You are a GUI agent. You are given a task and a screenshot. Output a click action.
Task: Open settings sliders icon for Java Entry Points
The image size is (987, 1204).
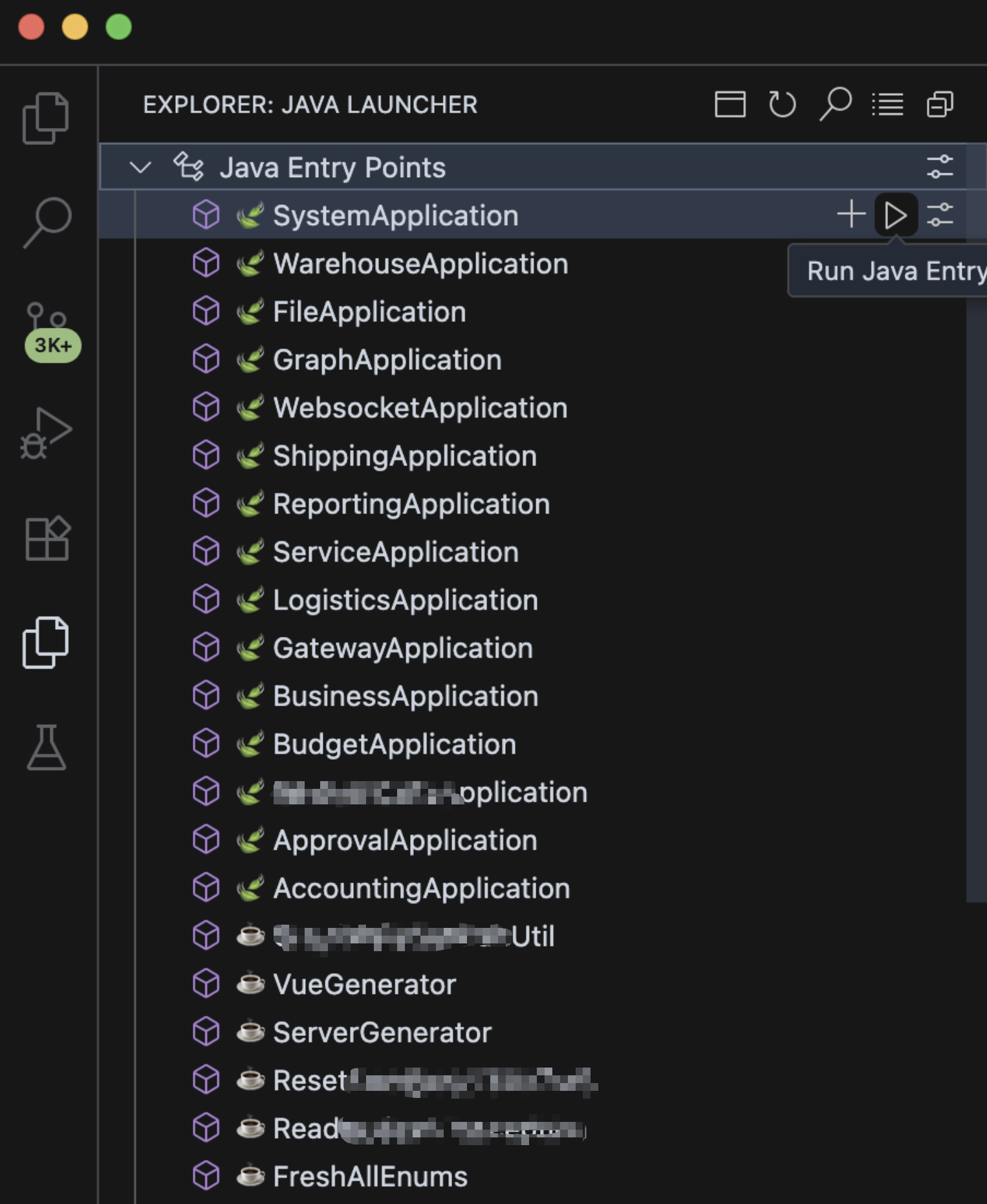pos(940,167)
